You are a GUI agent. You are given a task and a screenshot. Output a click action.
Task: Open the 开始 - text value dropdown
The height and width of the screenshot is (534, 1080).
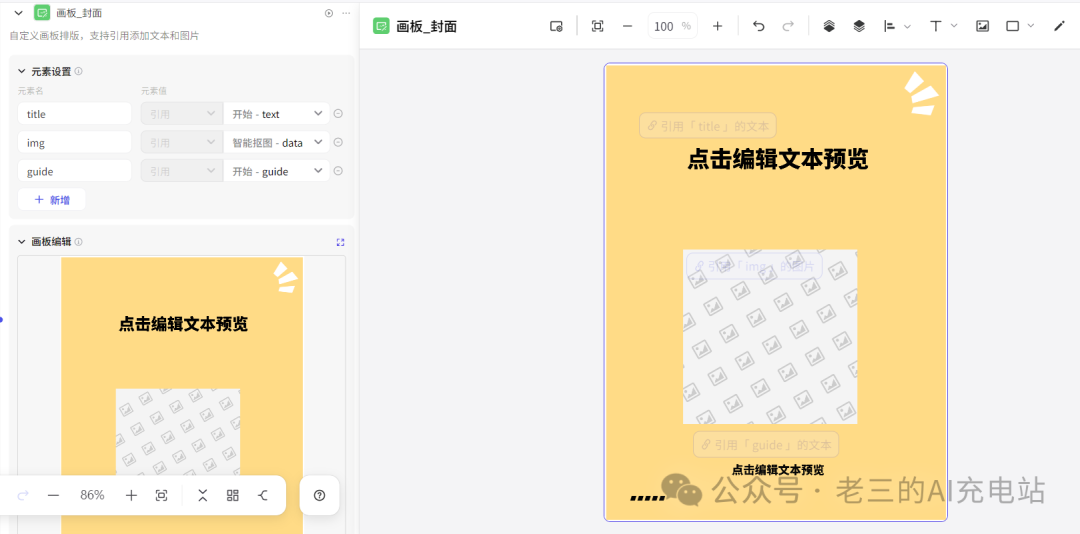click(x=276, y=114)
